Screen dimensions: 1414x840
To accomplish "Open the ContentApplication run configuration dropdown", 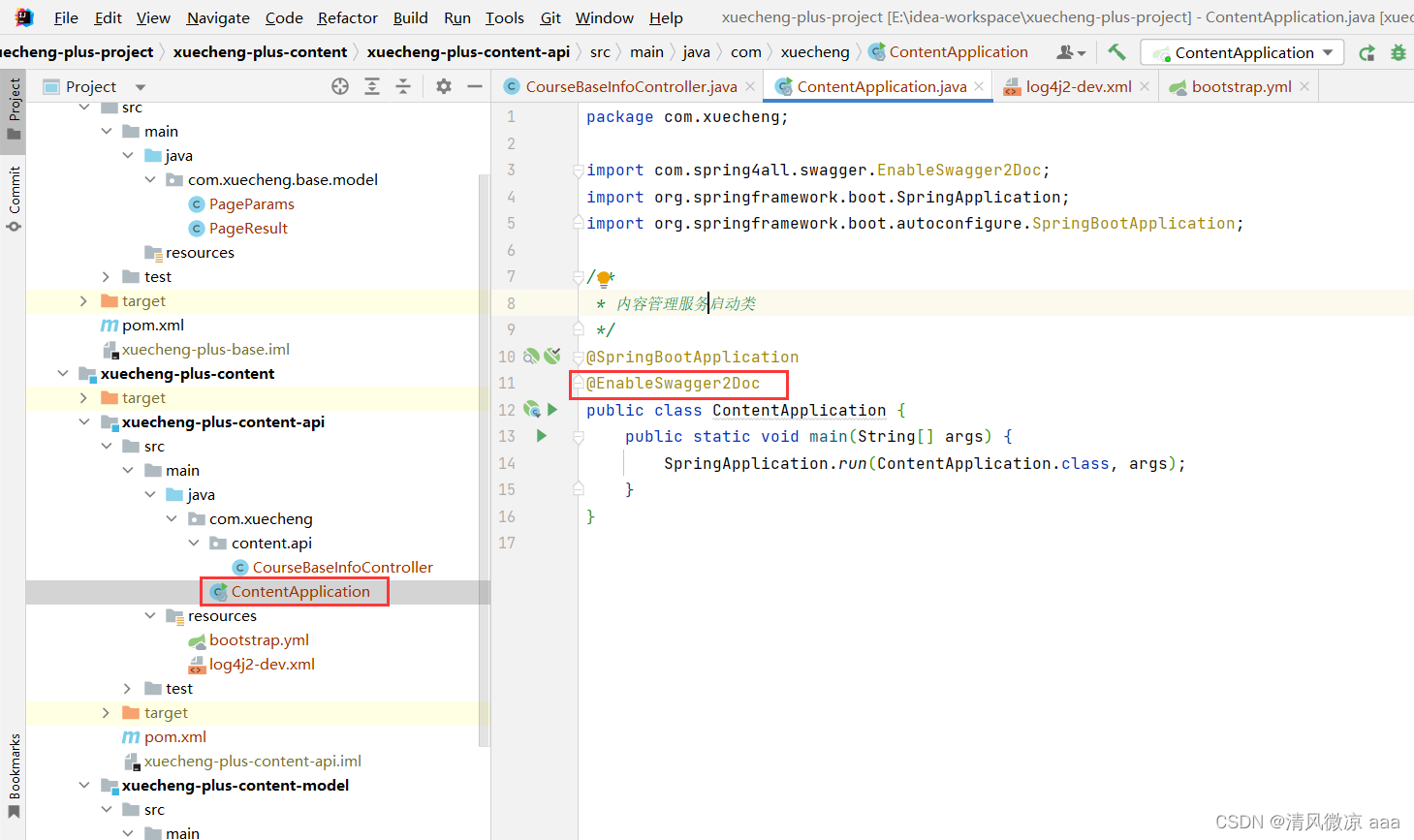I will (1242, 52).
